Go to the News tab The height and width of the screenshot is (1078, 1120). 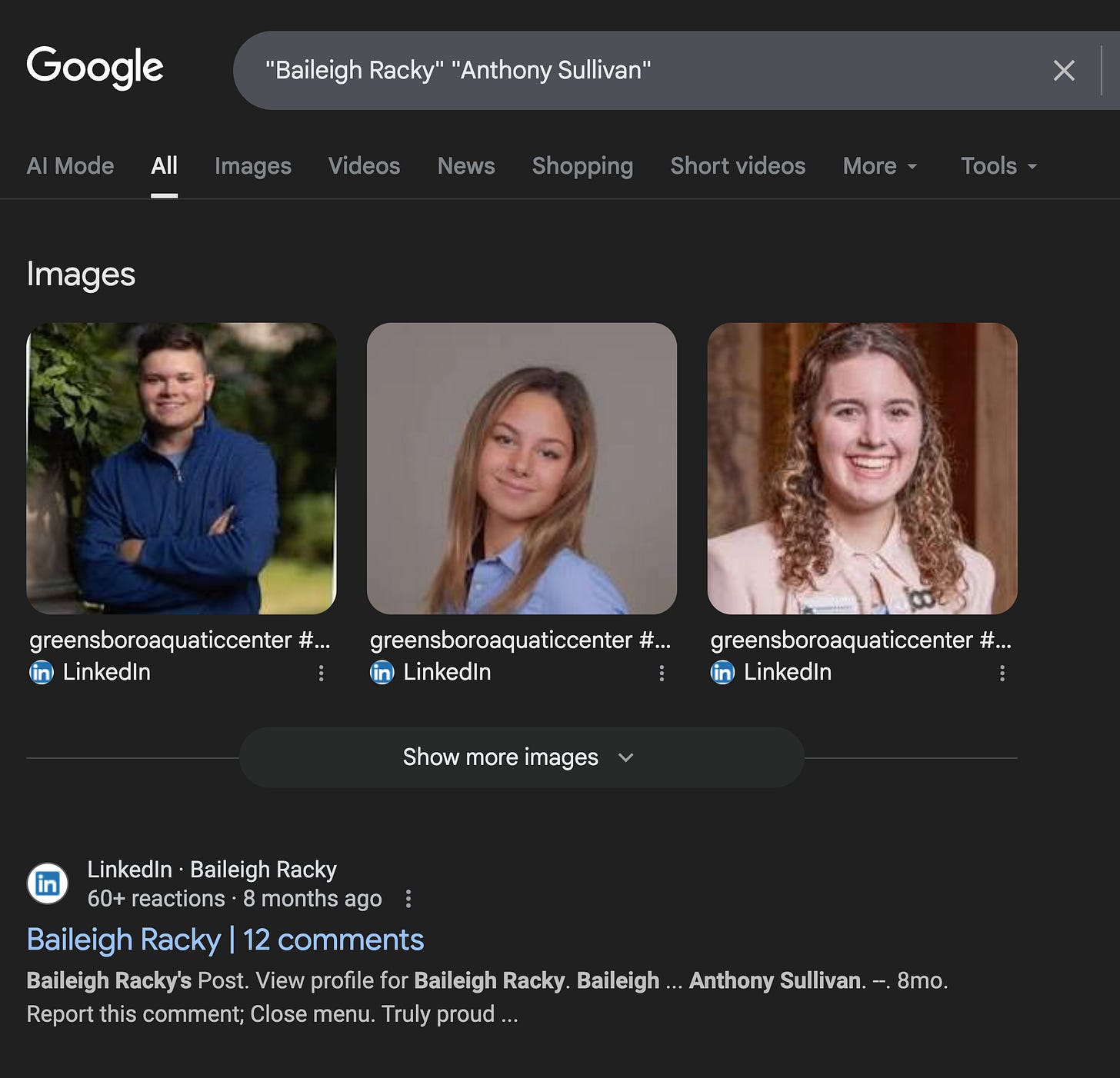(x=466, y=166)
